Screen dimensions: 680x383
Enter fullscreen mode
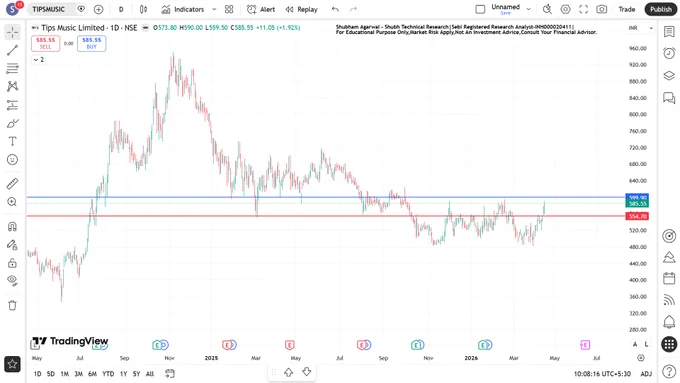pyautogui.click(x=584, y=9)
